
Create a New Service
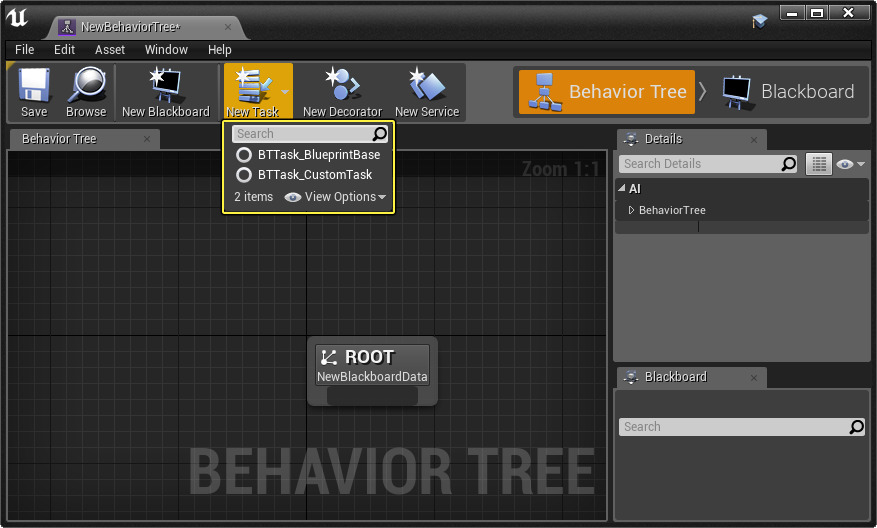427,92
